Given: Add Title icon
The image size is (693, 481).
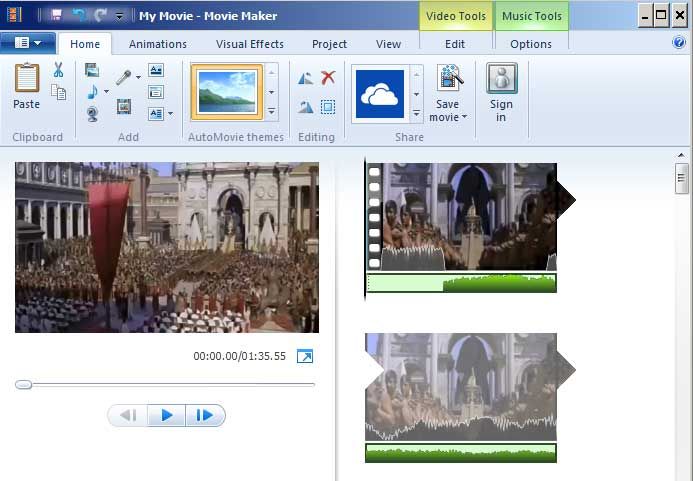Looking at the screenshot, I should click(x=156, y=70).
